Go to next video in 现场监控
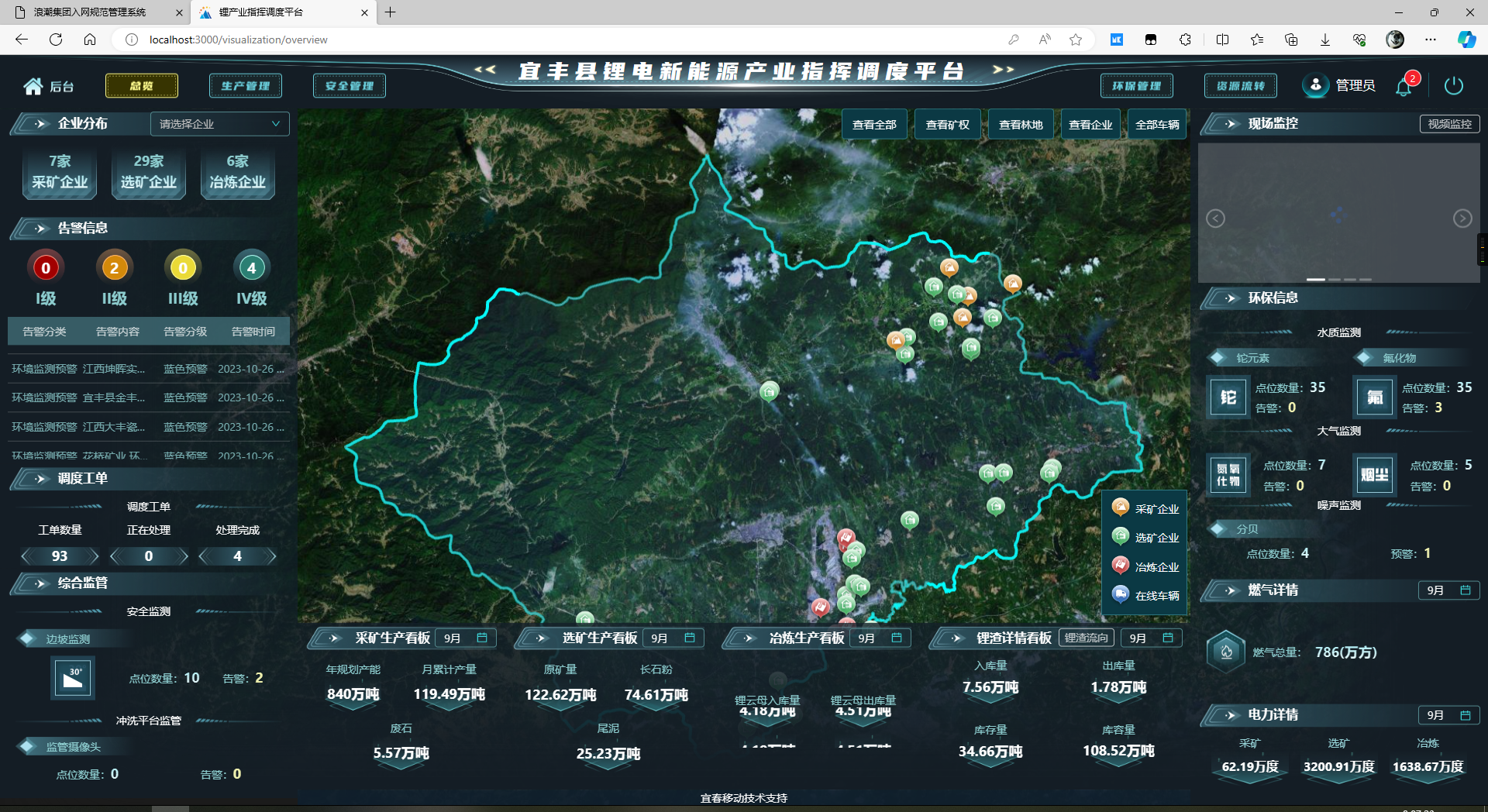Image resolution: width=1488 pixels, height=812 pixels. click(1462, 218)
